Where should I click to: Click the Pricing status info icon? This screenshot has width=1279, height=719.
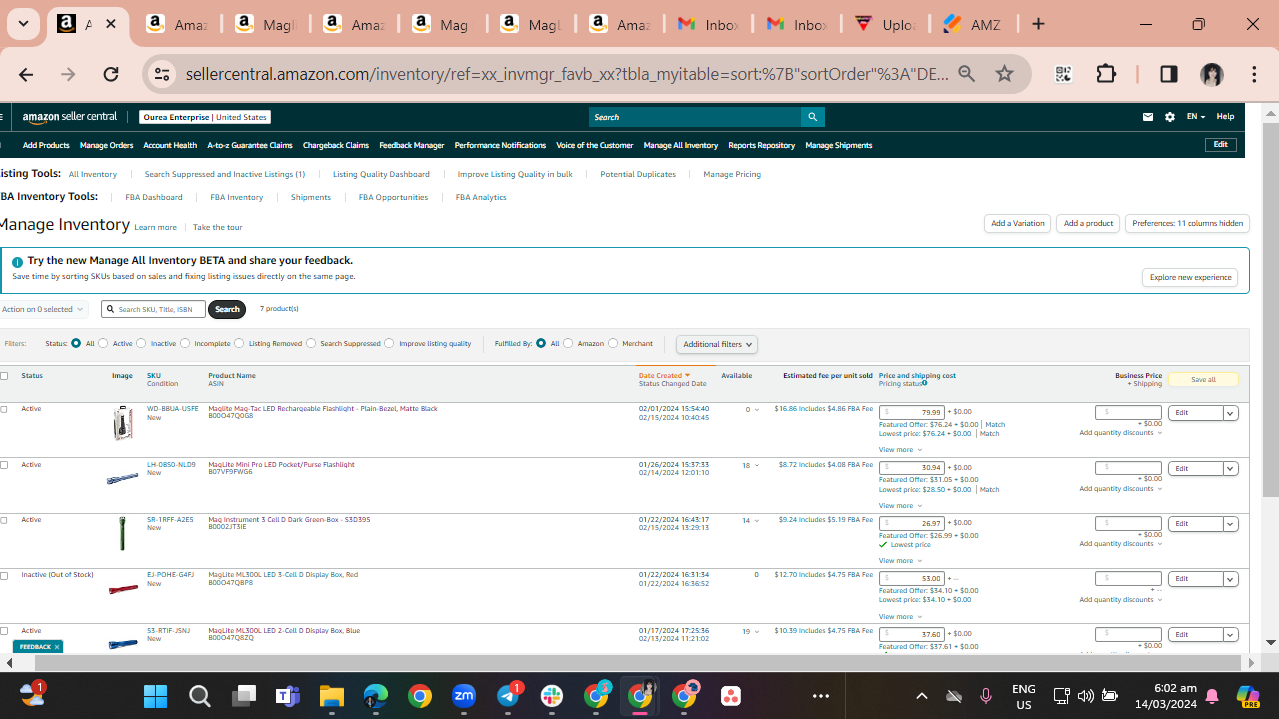click(x=924, y=383)
